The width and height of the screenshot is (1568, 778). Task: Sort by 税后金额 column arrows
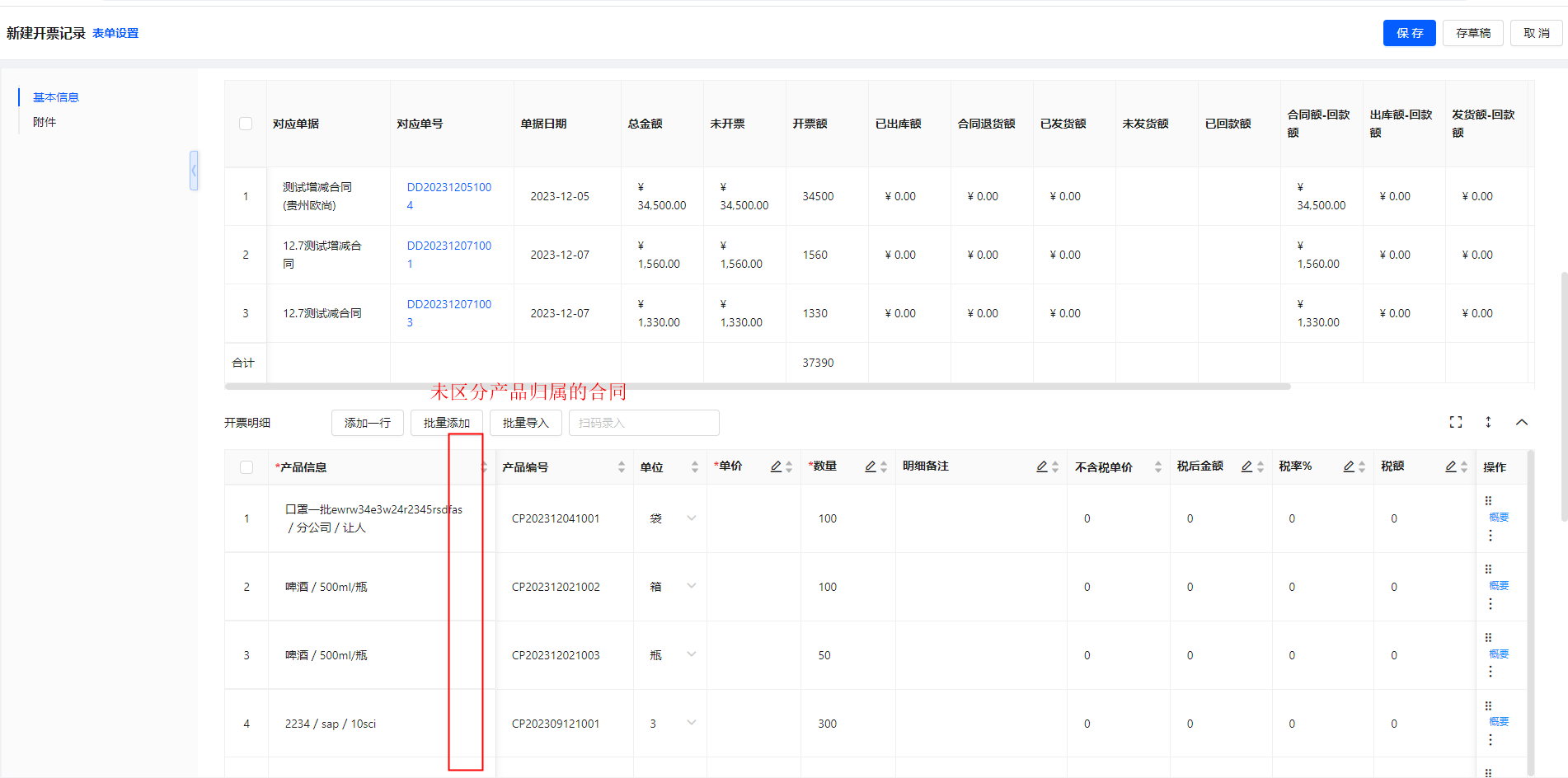click(x=1261, y=467)
